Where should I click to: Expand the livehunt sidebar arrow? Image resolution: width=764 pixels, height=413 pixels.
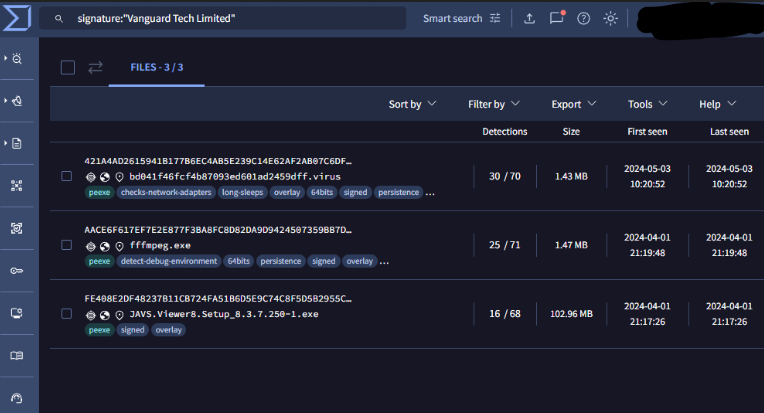tap(5, 100)
